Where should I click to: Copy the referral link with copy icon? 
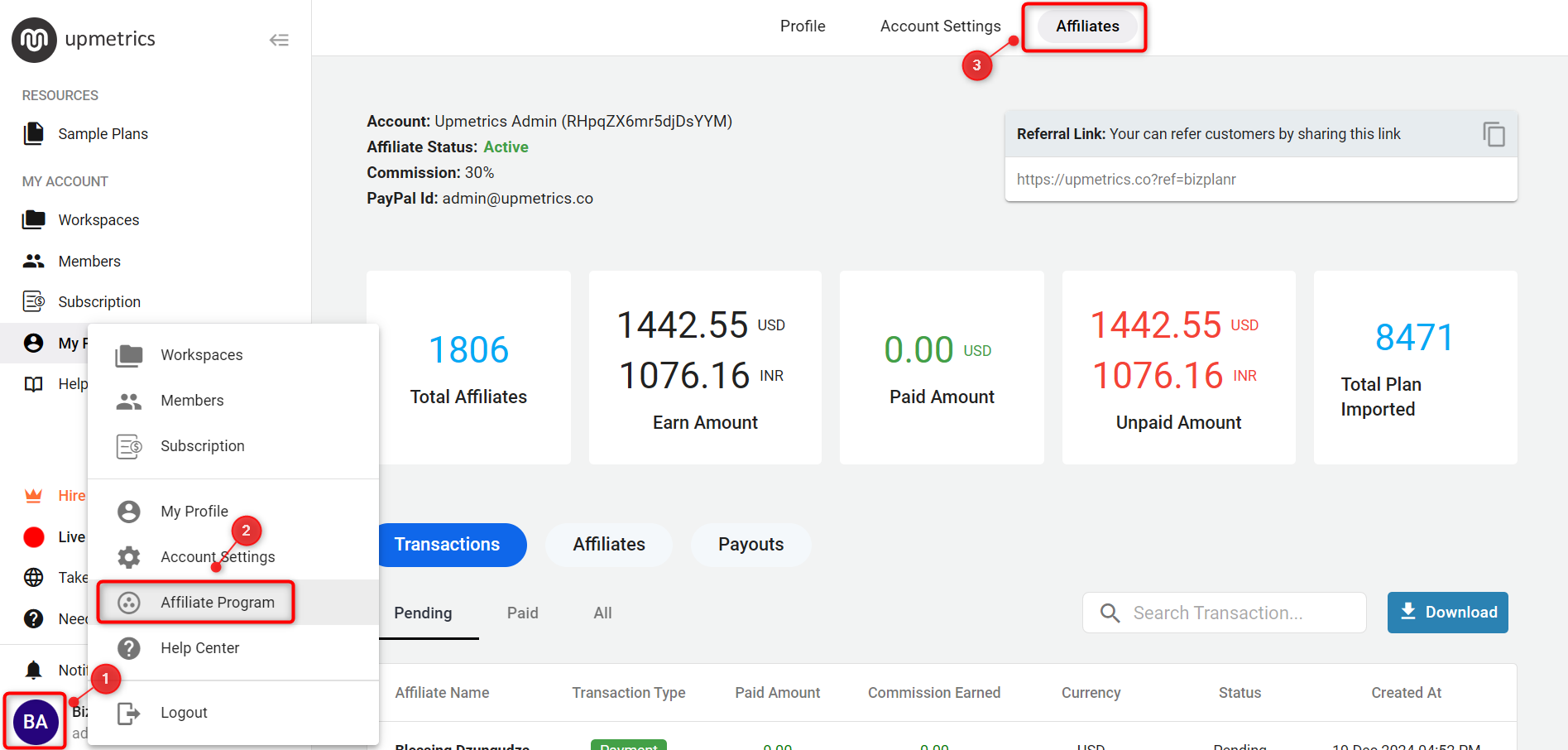(1494, 134)
